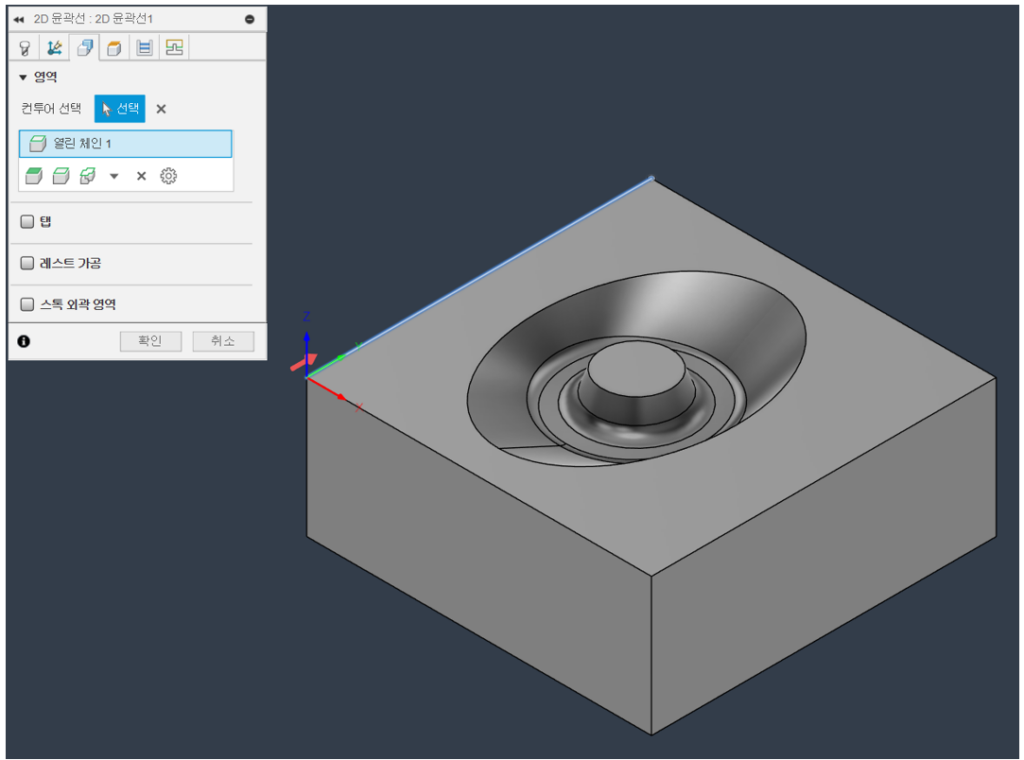The height and width of the screenshot is (760, 1024).
Task: Open the chain options dropdown arrow
Action: [114, 176]
